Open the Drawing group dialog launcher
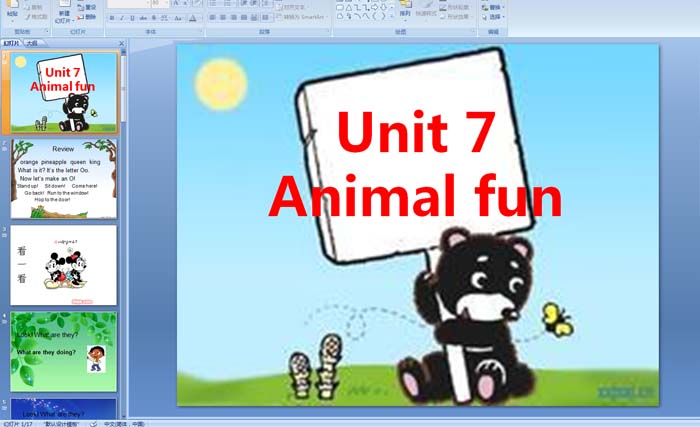The height and width of the screenshot is (427, 700). click(x=473, y=30)
